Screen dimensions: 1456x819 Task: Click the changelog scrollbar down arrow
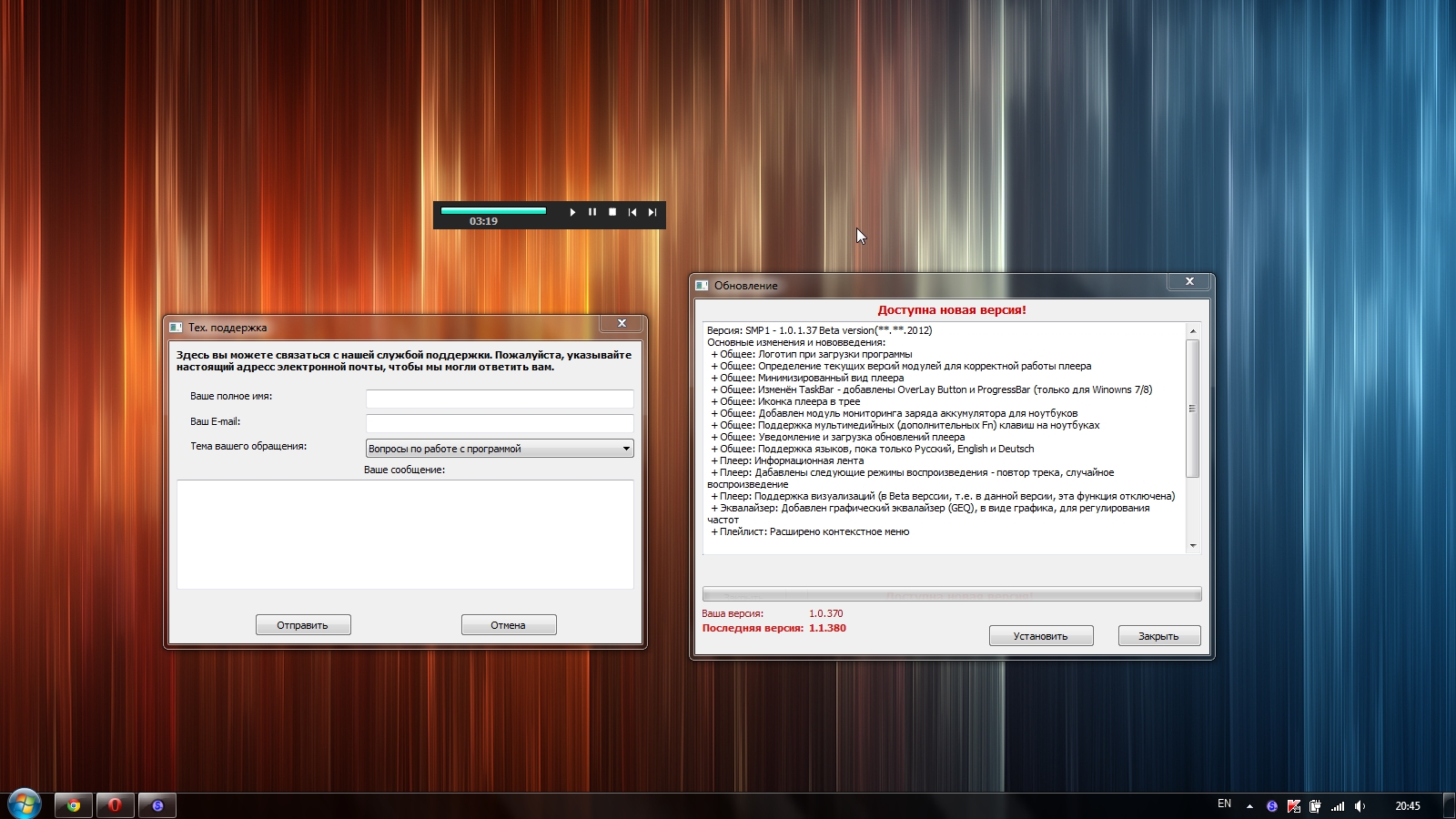1193,546
